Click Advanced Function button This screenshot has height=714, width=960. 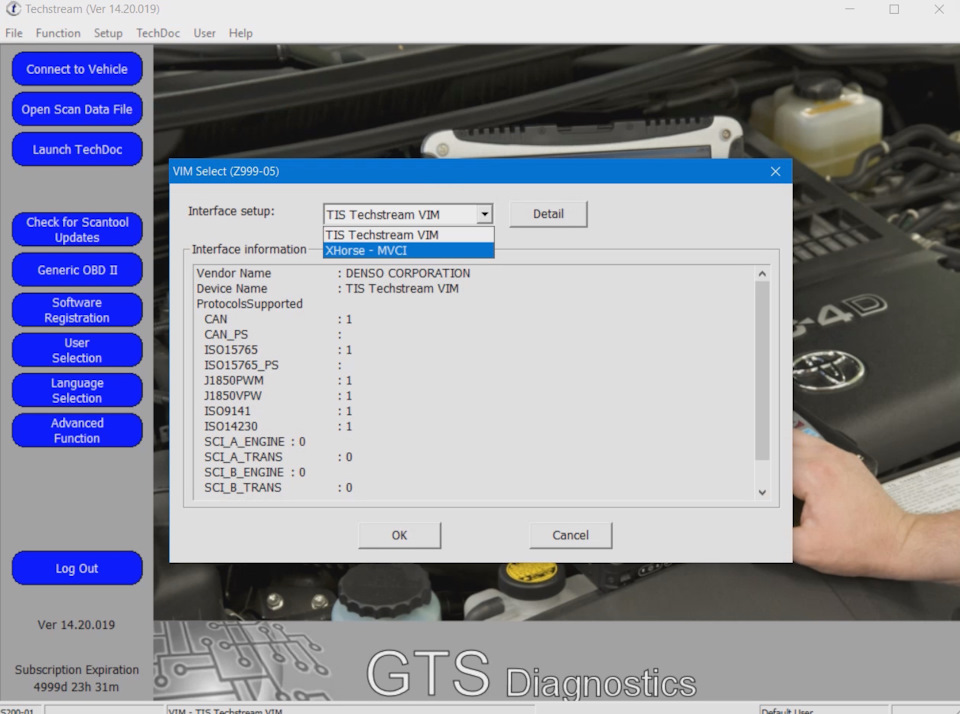[x=77, y=430]
